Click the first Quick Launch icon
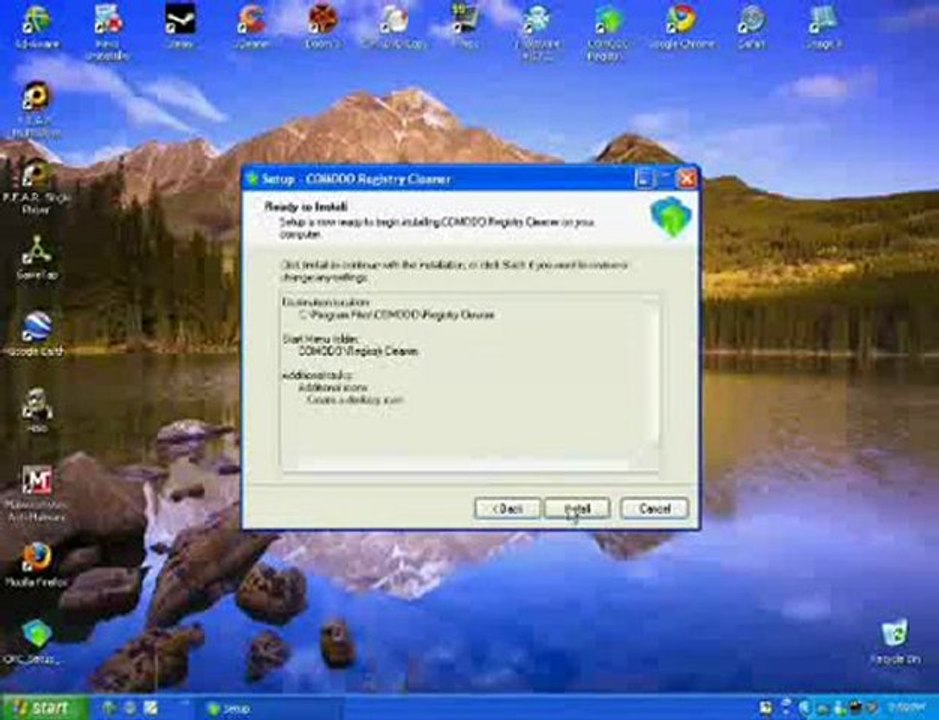This screenshot has width=939, height=720. 109,709
